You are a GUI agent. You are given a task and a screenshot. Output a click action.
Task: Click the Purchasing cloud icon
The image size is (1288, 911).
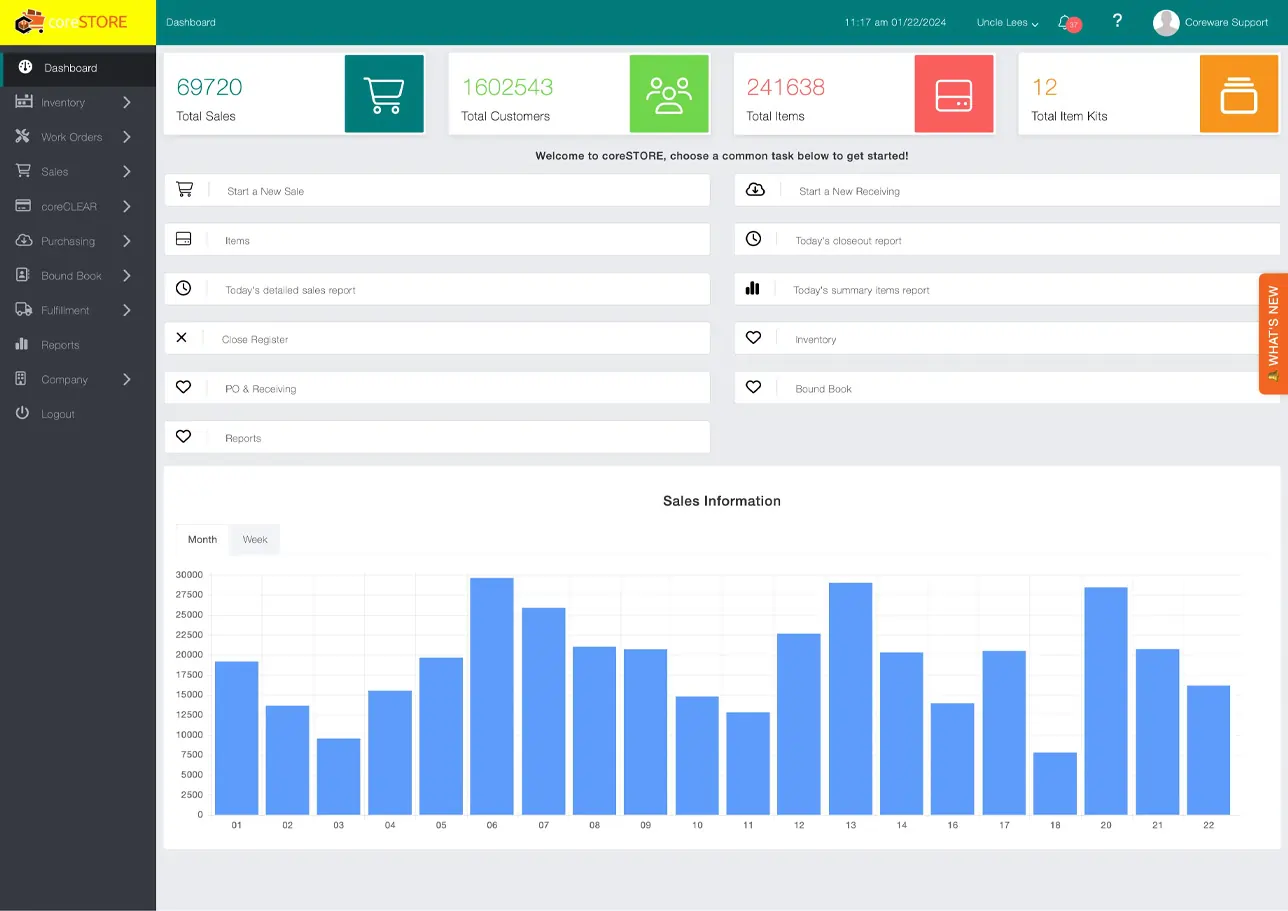point(23,241)
